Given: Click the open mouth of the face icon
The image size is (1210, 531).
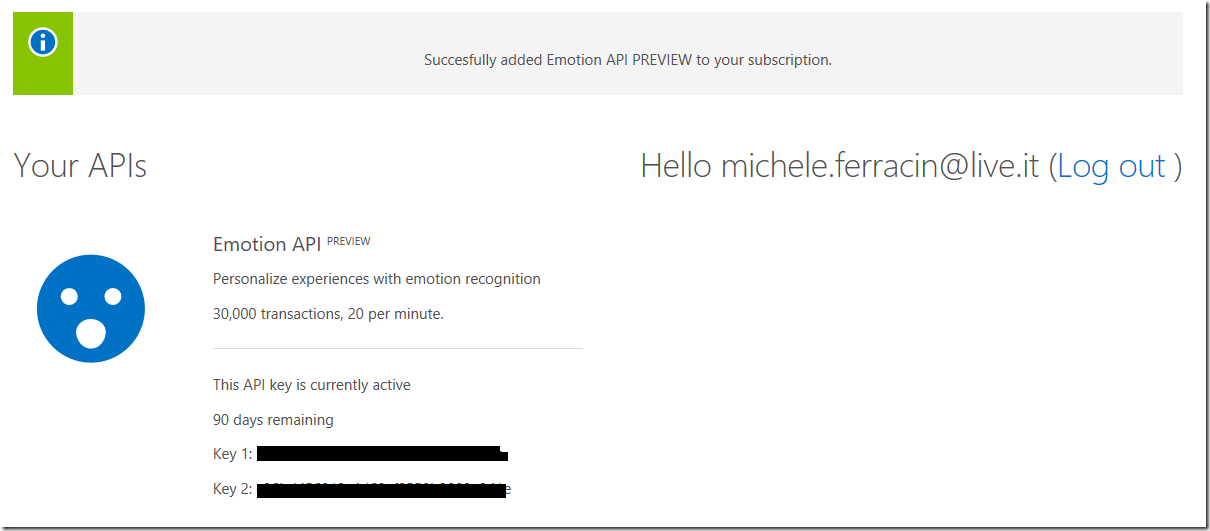Looking at the screenshot, I should tap(91, 332).
